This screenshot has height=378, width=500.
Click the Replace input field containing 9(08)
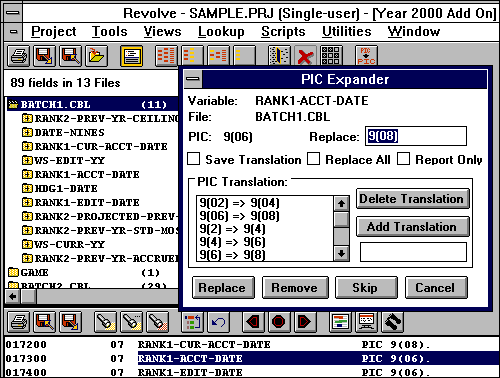[x=416, y=136]
